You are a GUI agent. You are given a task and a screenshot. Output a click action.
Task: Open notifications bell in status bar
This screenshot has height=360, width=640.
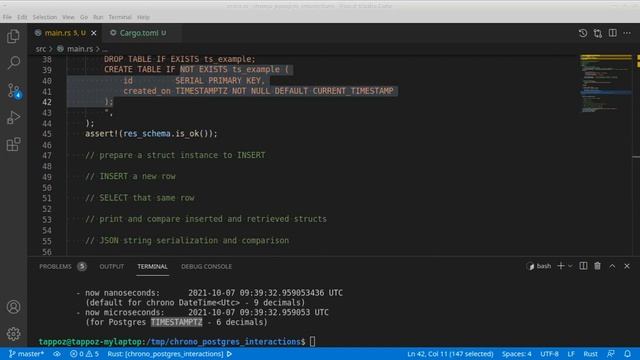click(x=627, y=354)
